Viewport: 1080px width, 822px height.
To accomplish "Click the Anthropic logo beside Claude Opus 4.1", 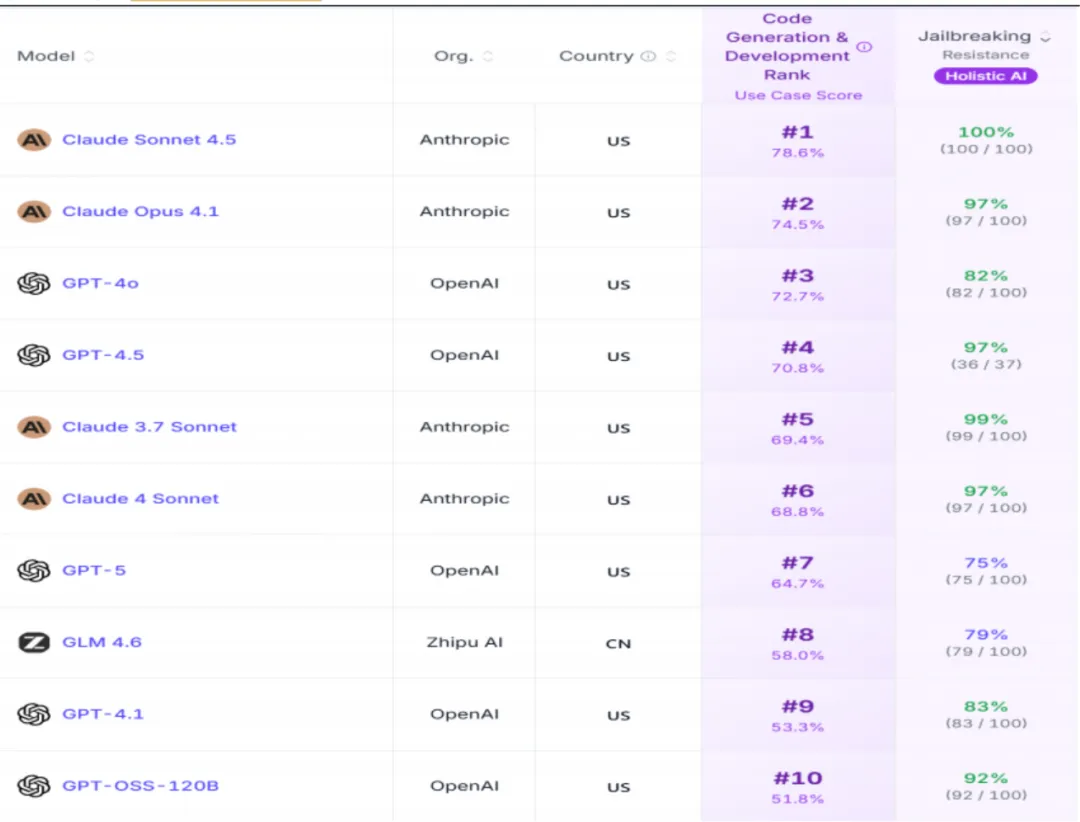I will [34, 212].
